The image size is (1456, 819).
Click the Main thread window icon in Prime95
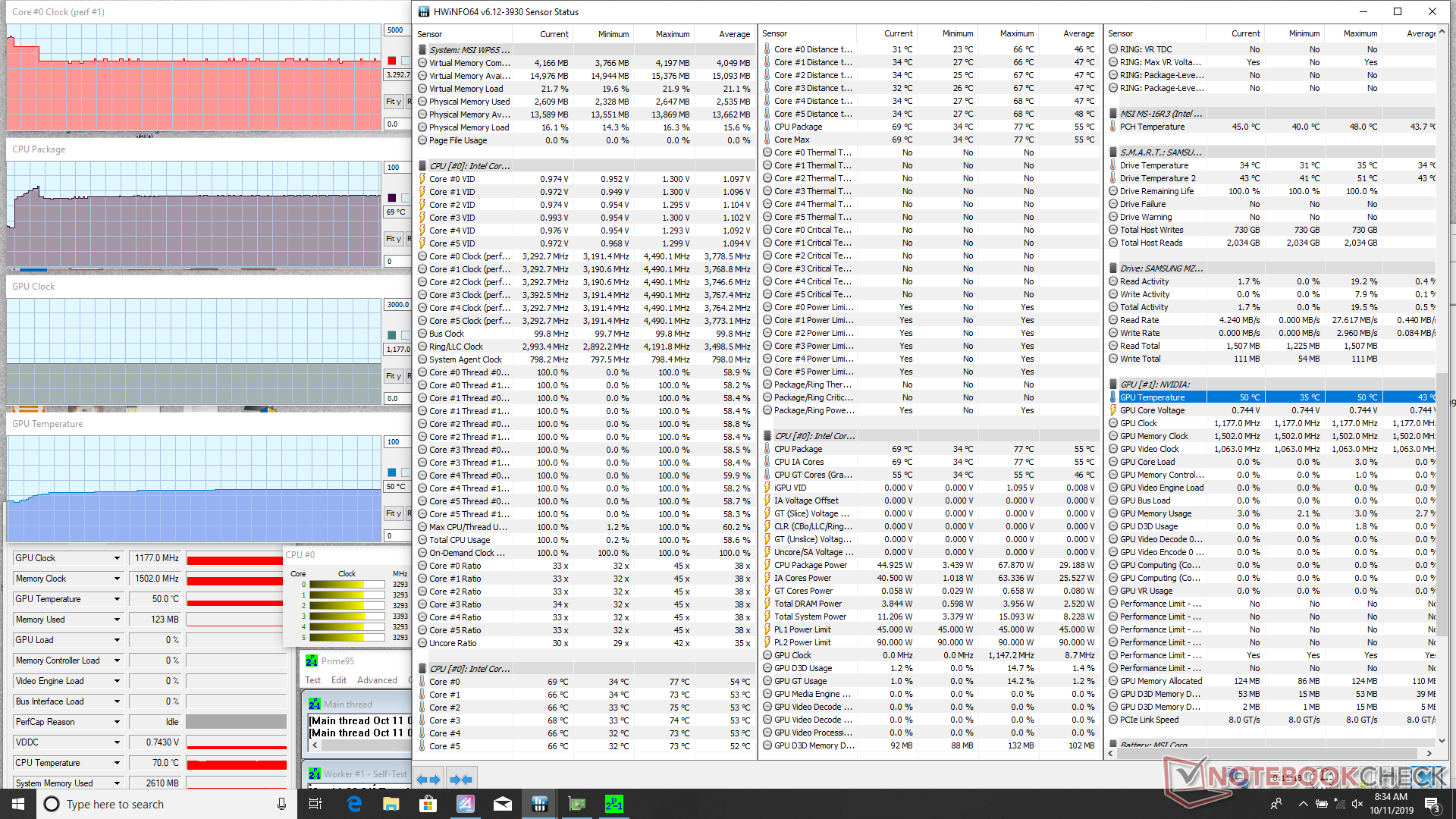[x=315, y=704]
